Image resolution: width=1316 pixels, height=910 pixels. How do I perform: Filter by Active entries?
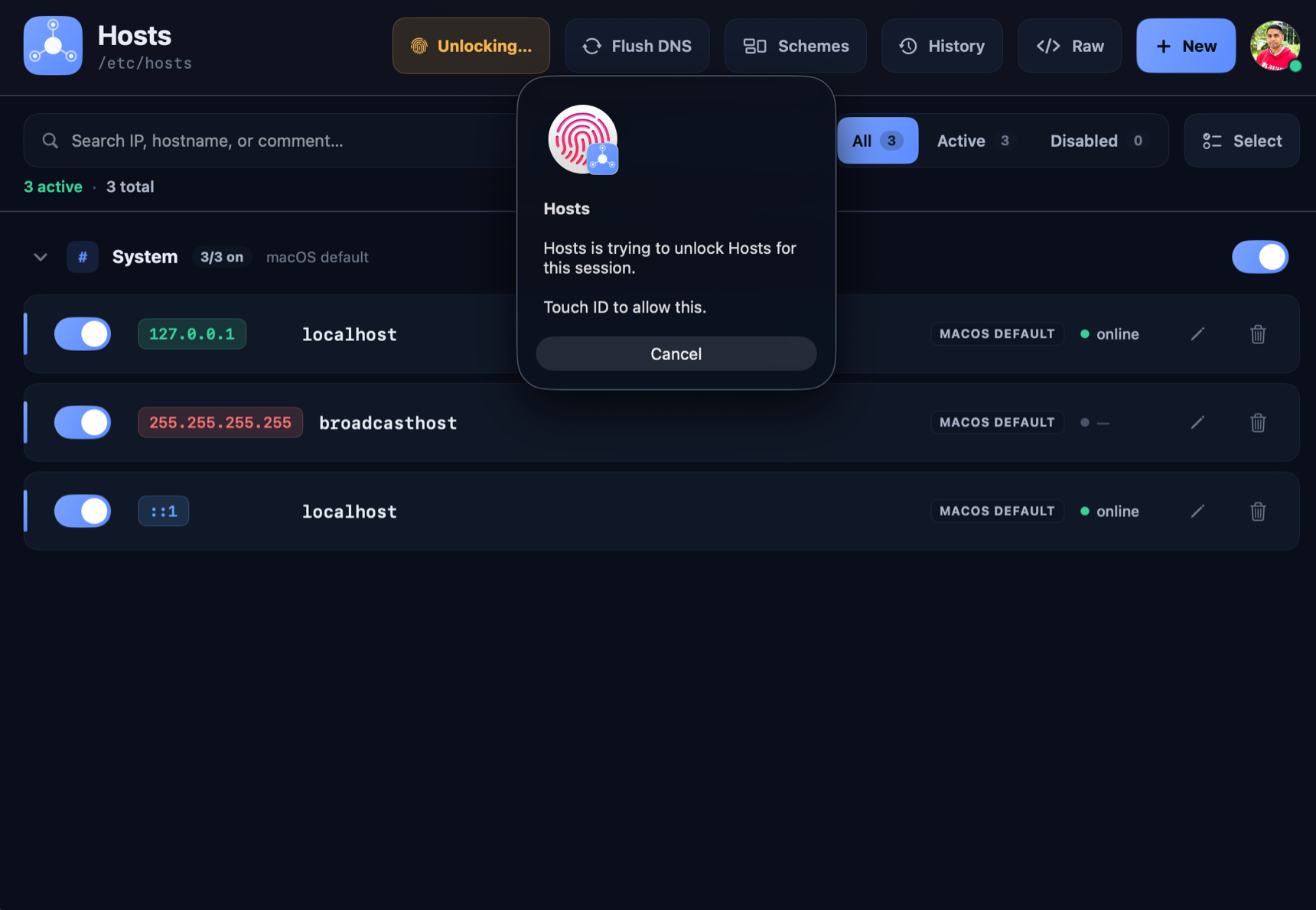pyautogui.click(x=973, y=141)
